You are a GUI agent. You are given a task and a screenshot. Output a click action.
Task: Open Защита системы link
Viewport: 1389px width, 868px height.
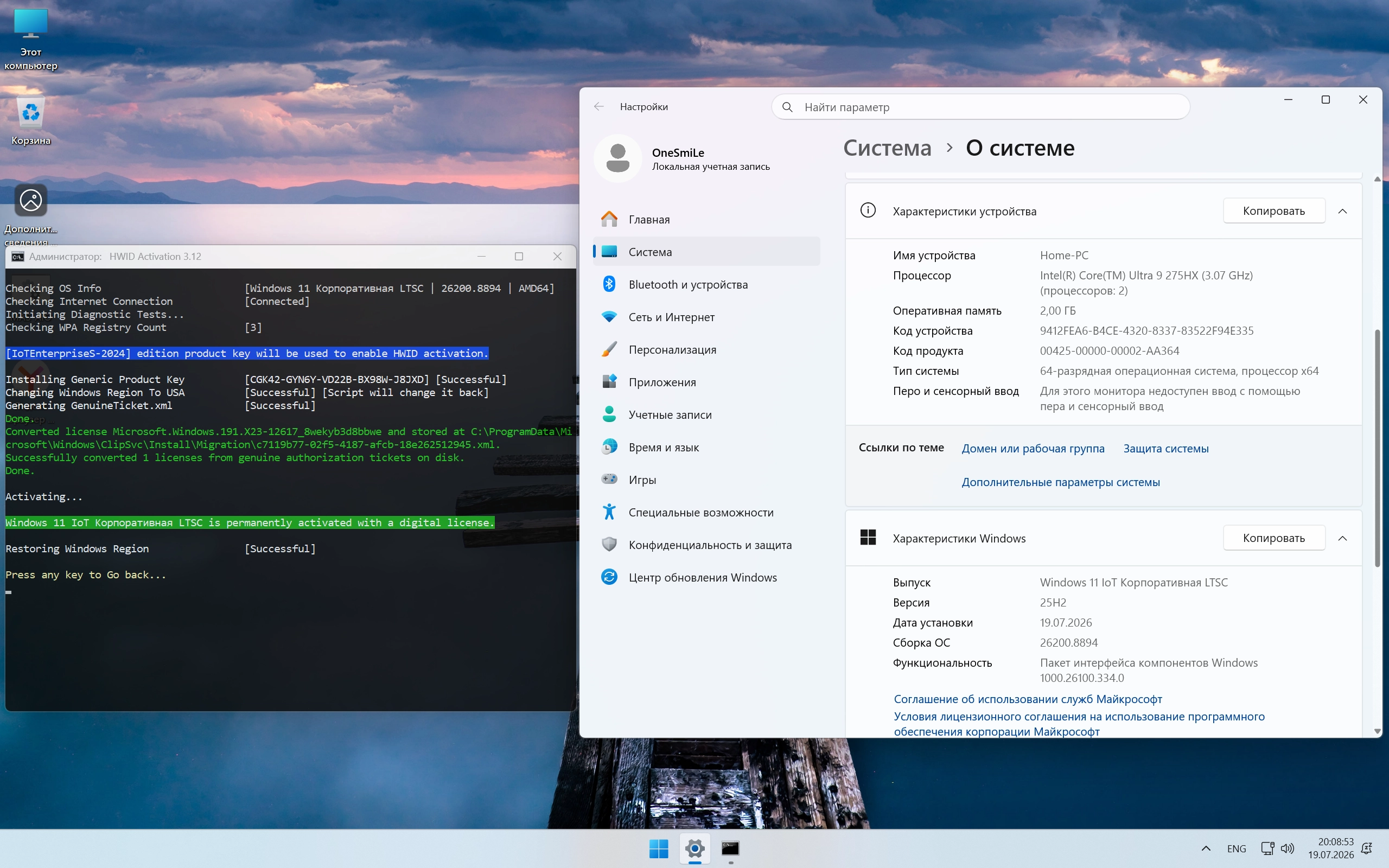[1165, 448]
